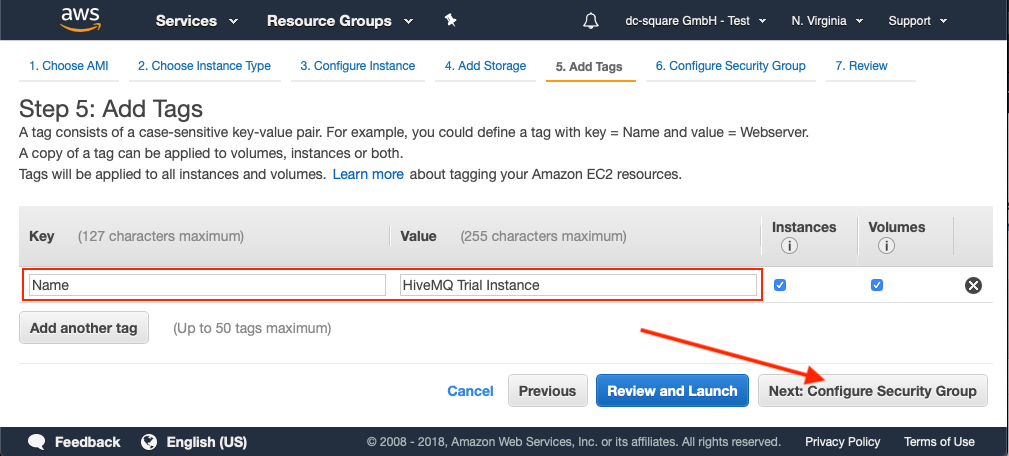The width and height of the screenshot is (1009, 456).
Task: Click Add another tag button
Action: click(84, 328)
